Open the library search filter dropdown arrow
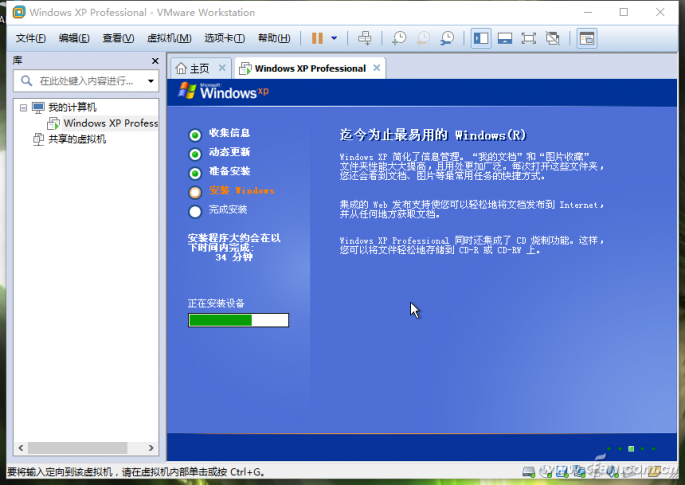This screenshot has height=485, width=685. [x=151, y=81]
